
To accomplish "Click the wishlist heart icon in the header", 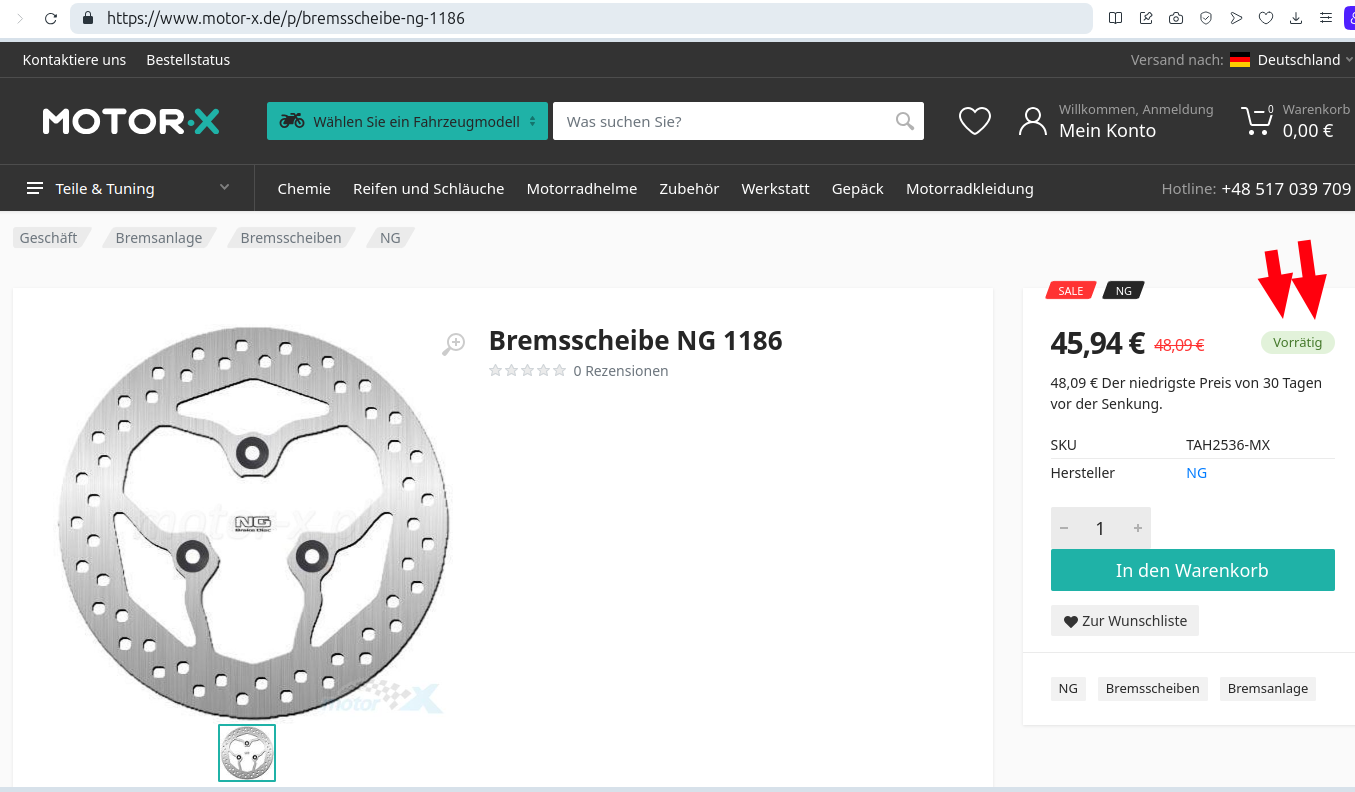I will coord(974,121).
